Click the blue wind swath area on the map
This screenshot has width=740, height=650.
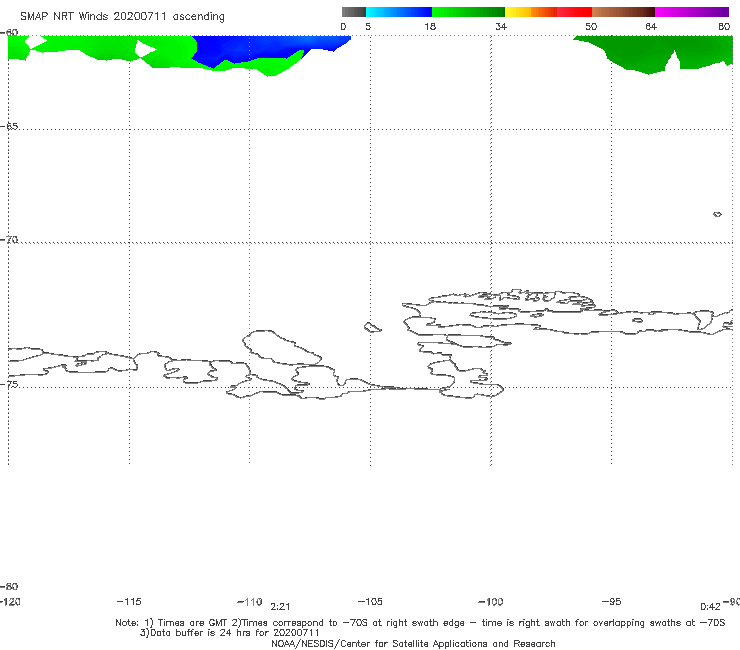pos(264,47)
